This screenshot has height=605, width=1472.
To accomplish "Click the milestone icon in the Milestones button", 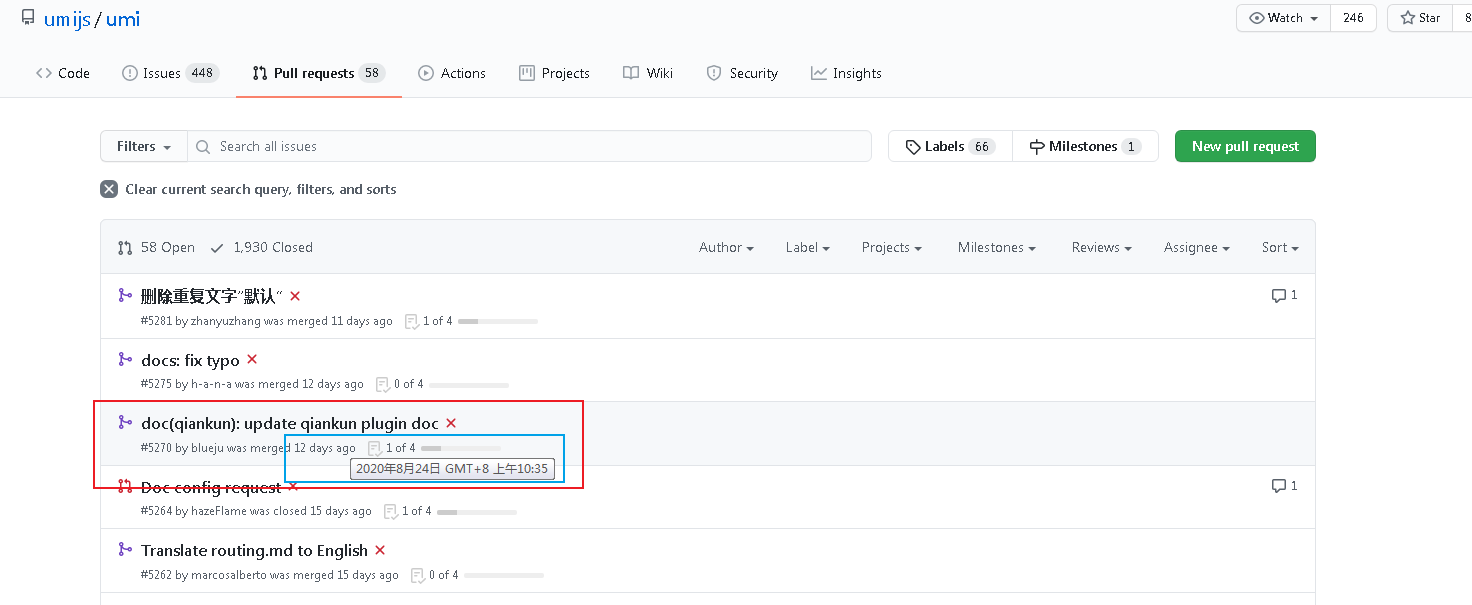I will click(x=1036, y=146).
